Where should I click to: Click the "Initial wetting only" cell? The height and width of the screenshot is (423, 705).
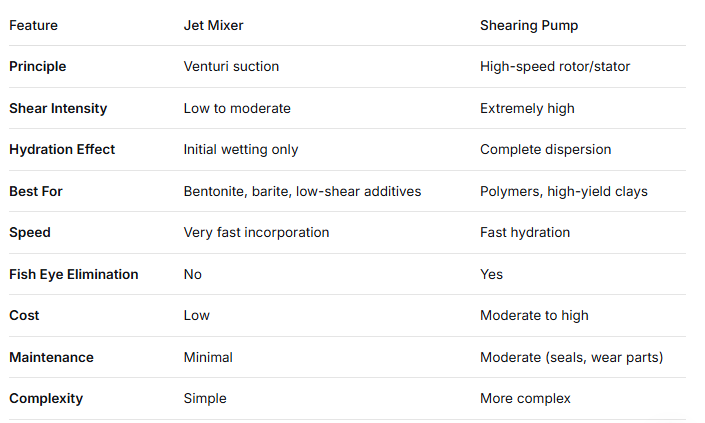pos(241,149)
